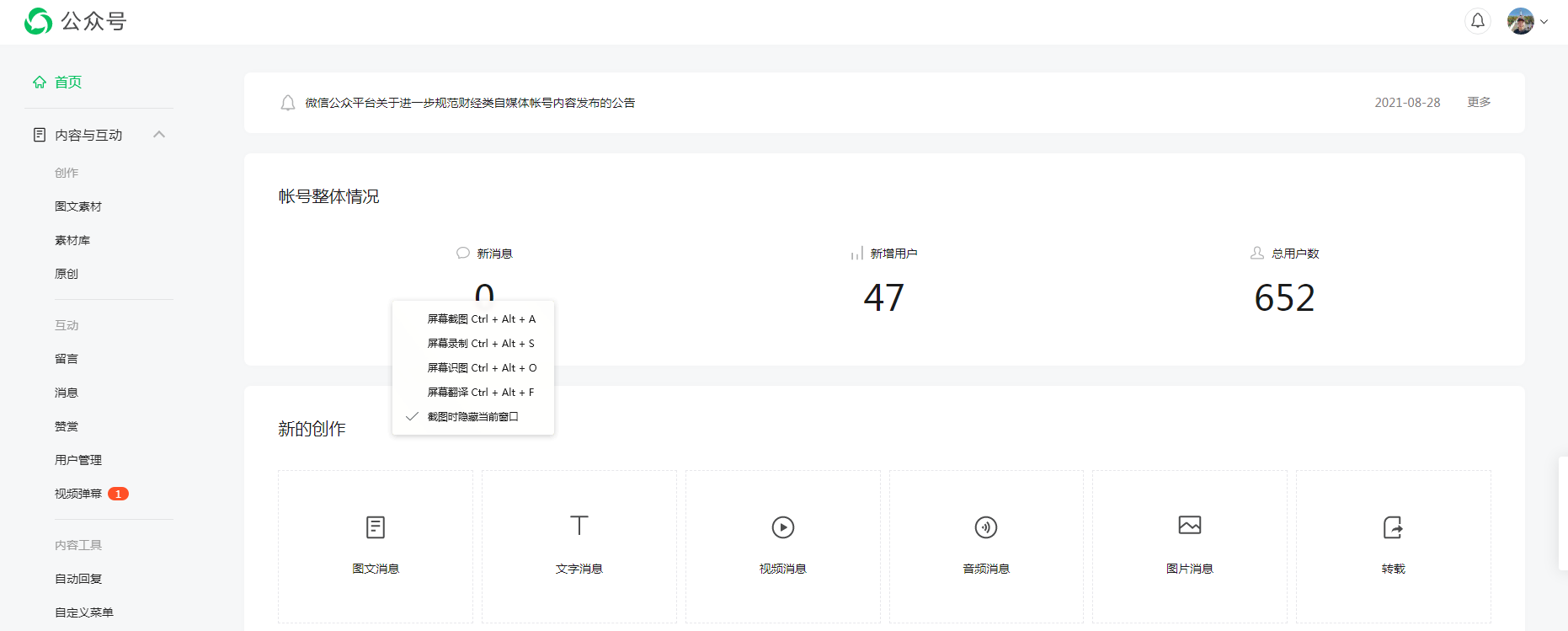Image resolution: width=1568 pixels, height=631 pixels.
Task: Open 自动回复 in the sidebar
Action: [x=78, y=579]
